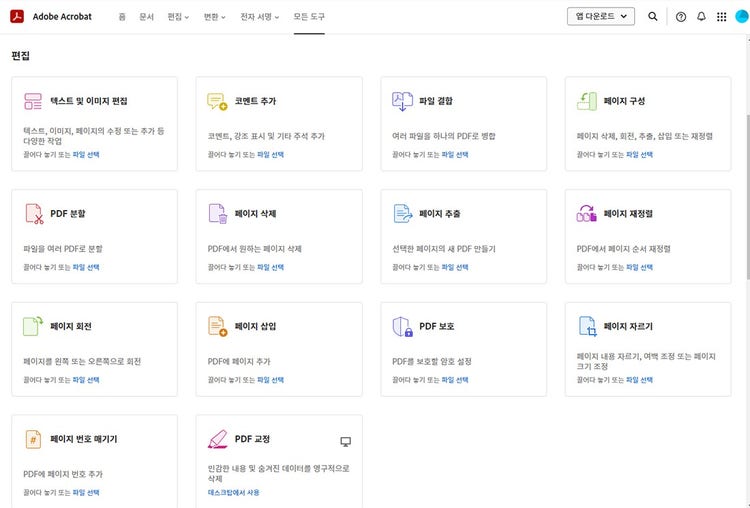Click 파일 선택 link under 페이지 구성

click(640, 155)
